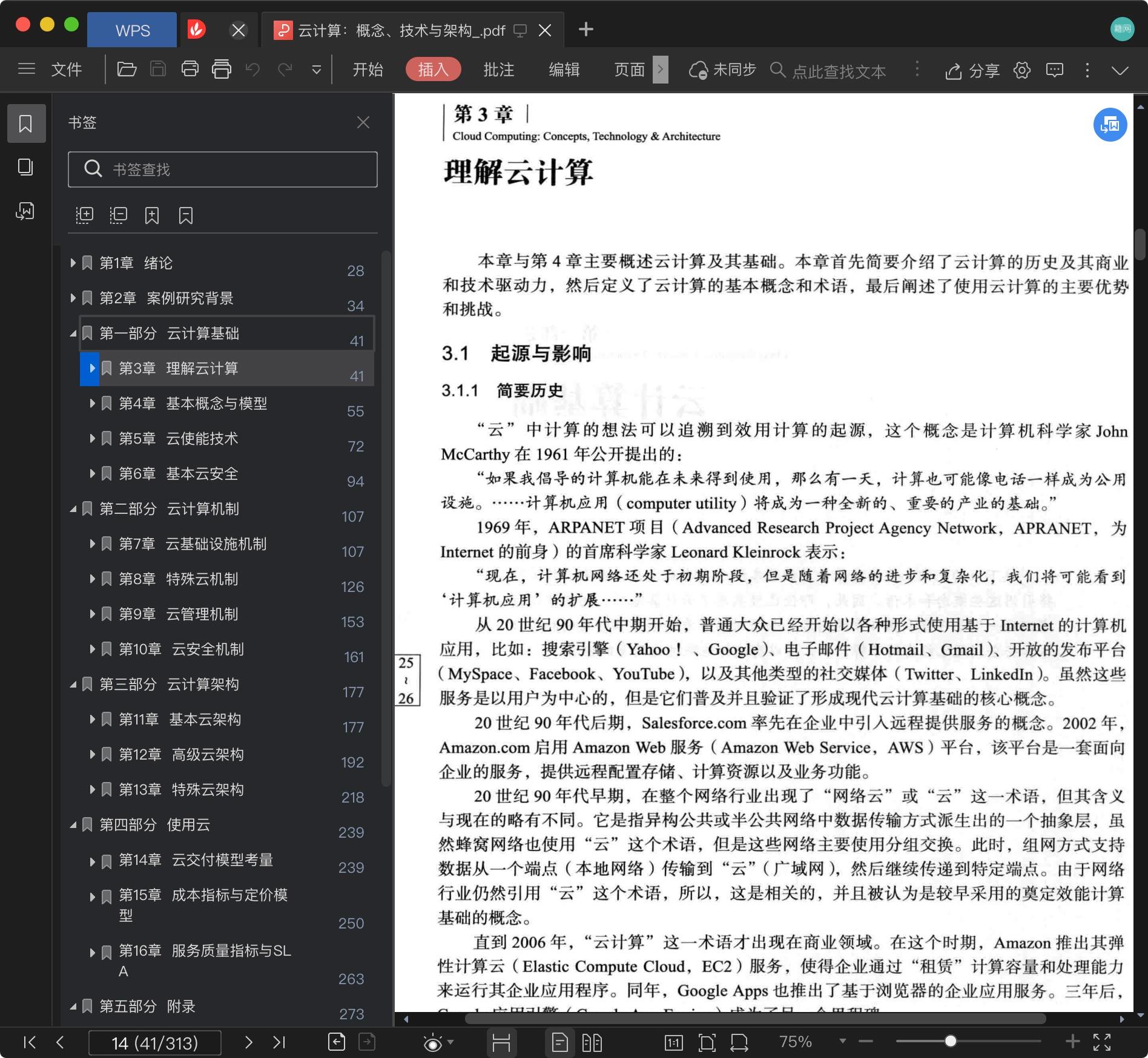This screenshot has width=1148, height=1058.
Task: Click the undo arrow icon
Action: 252,69
